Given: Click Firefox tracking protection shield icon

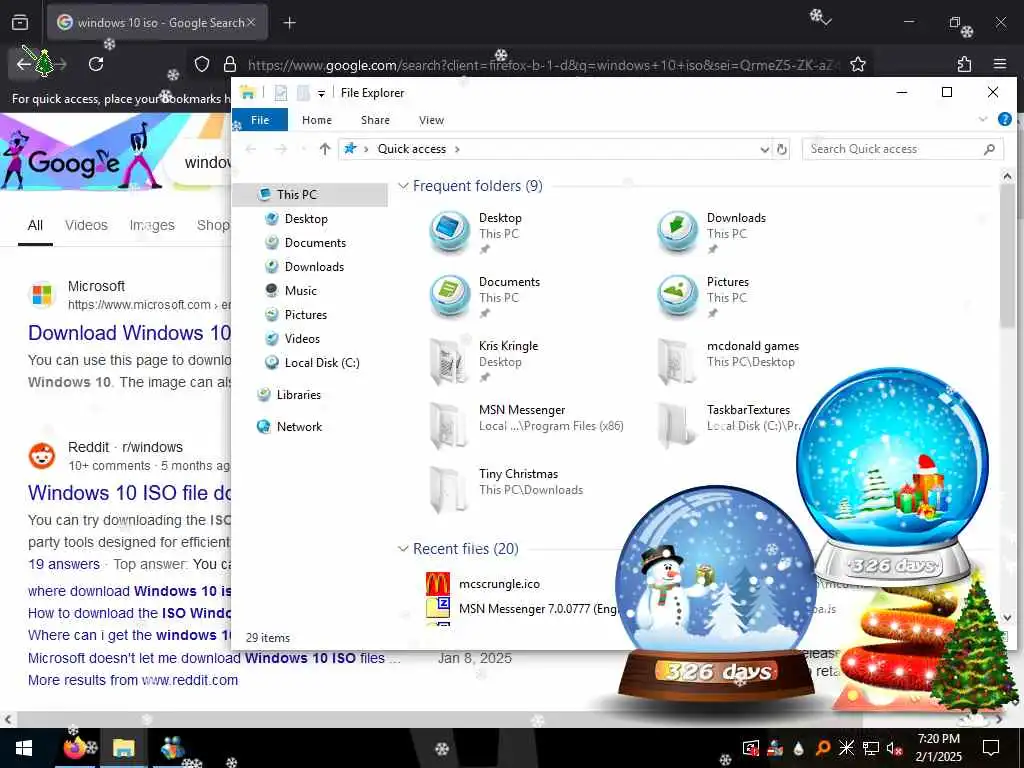Looking at the screenshot, I should (x=202, y=64).
